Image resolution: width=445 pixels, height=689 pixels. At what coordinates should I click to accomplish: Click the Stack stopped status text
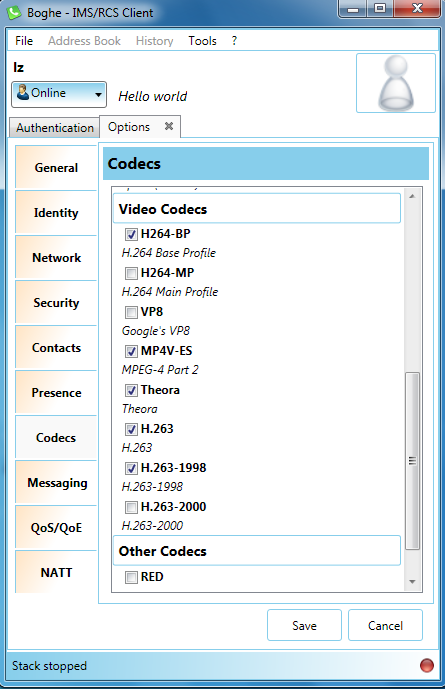[49, 666]
